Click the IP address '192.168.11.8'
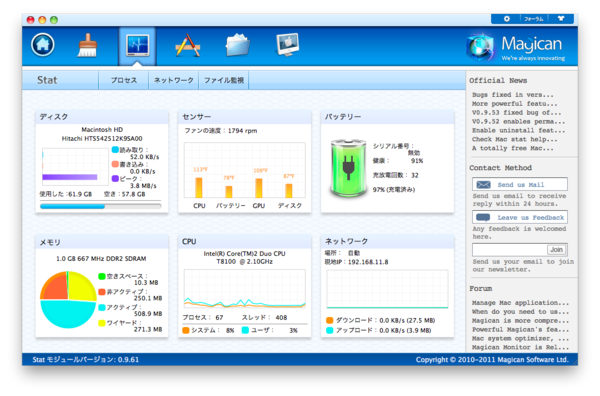Image resolution: width=600 pixels, height=396 pixels. (368, 262)
